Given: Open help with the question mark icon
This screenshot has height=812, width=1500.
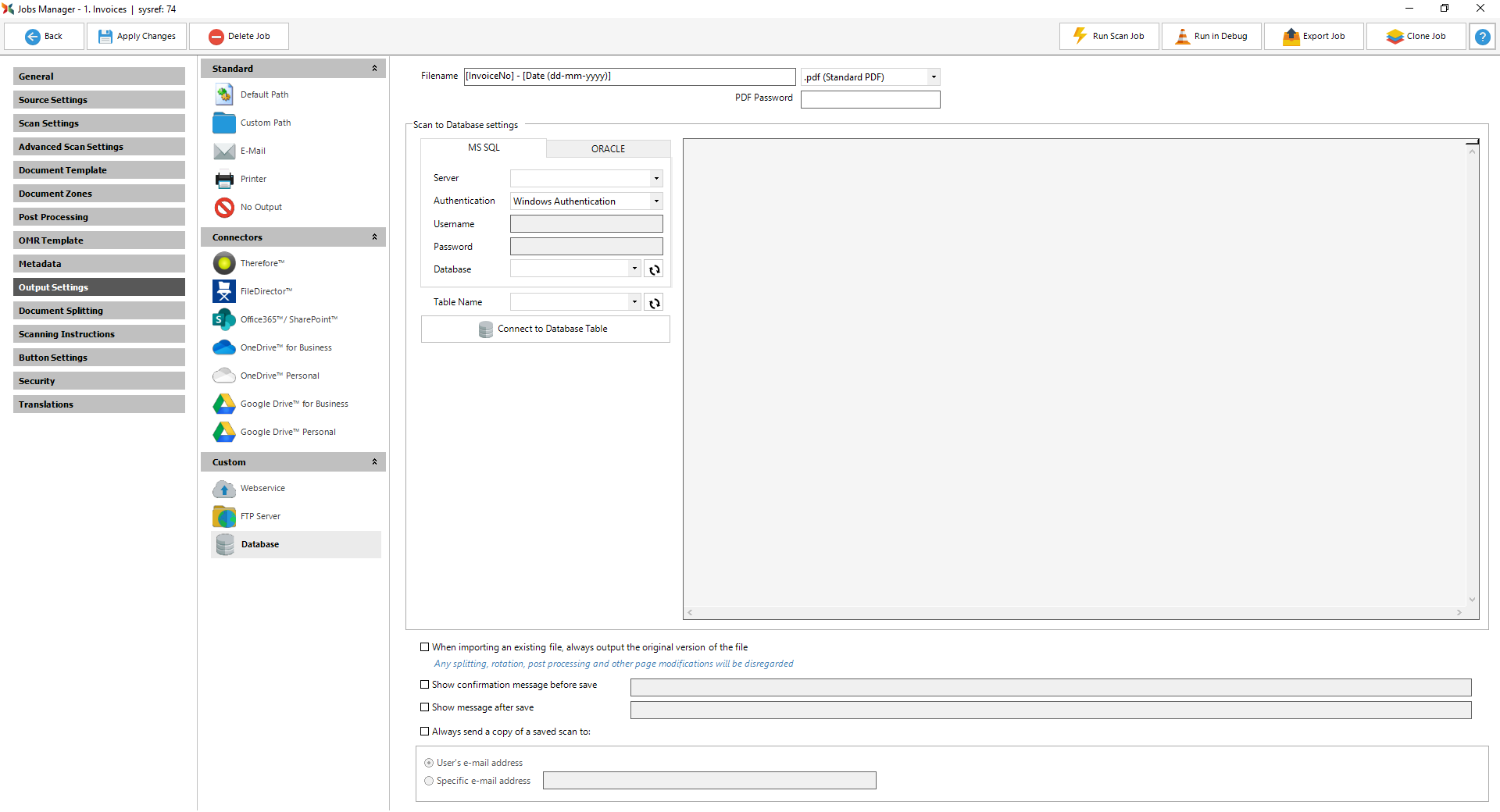Looking at the screenshot, I should (1482, 37).
